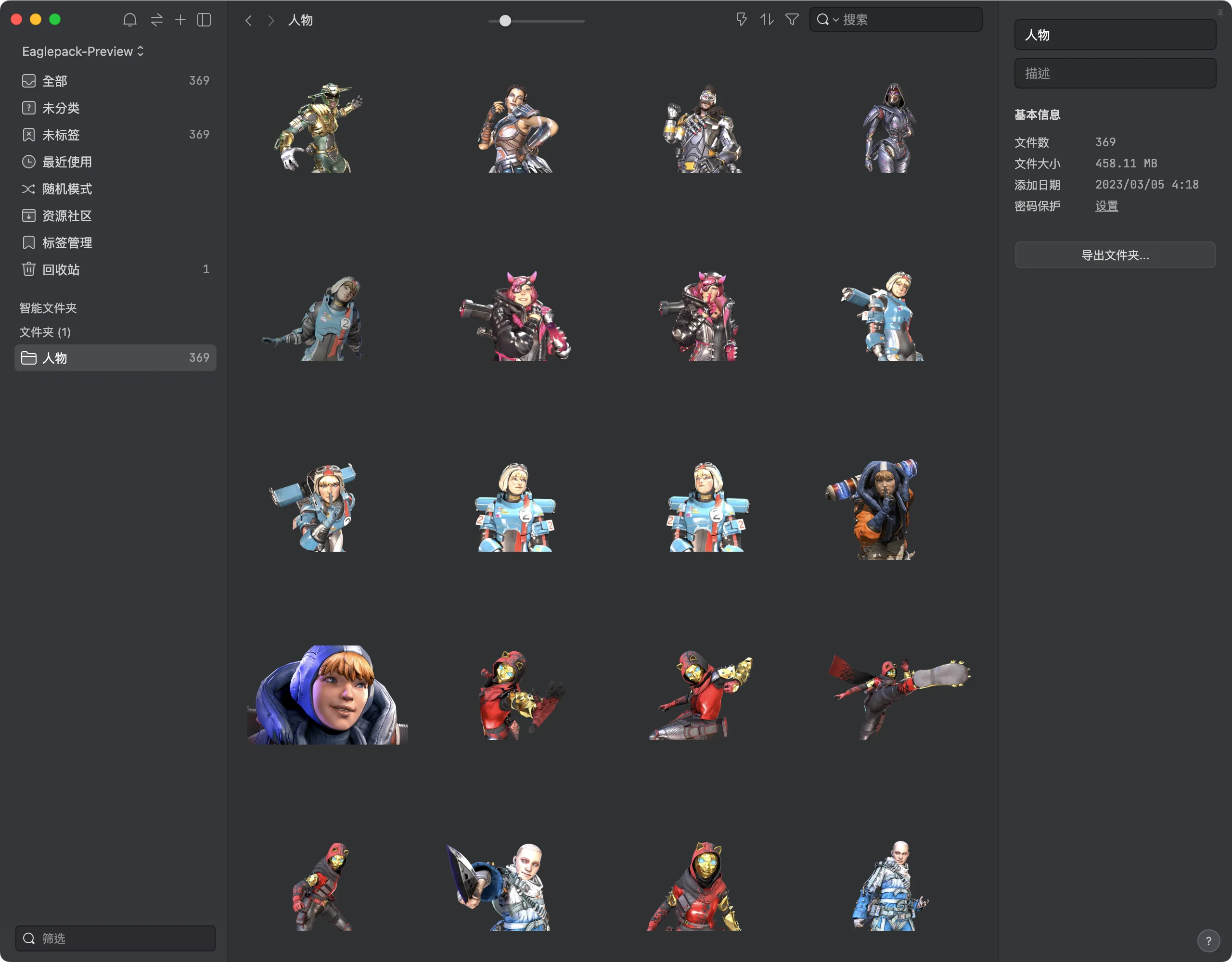Image resolution: width=1232 pixels, height=962 pixels.
Task: Click the 基本信息 heading
Action: 1037,115
